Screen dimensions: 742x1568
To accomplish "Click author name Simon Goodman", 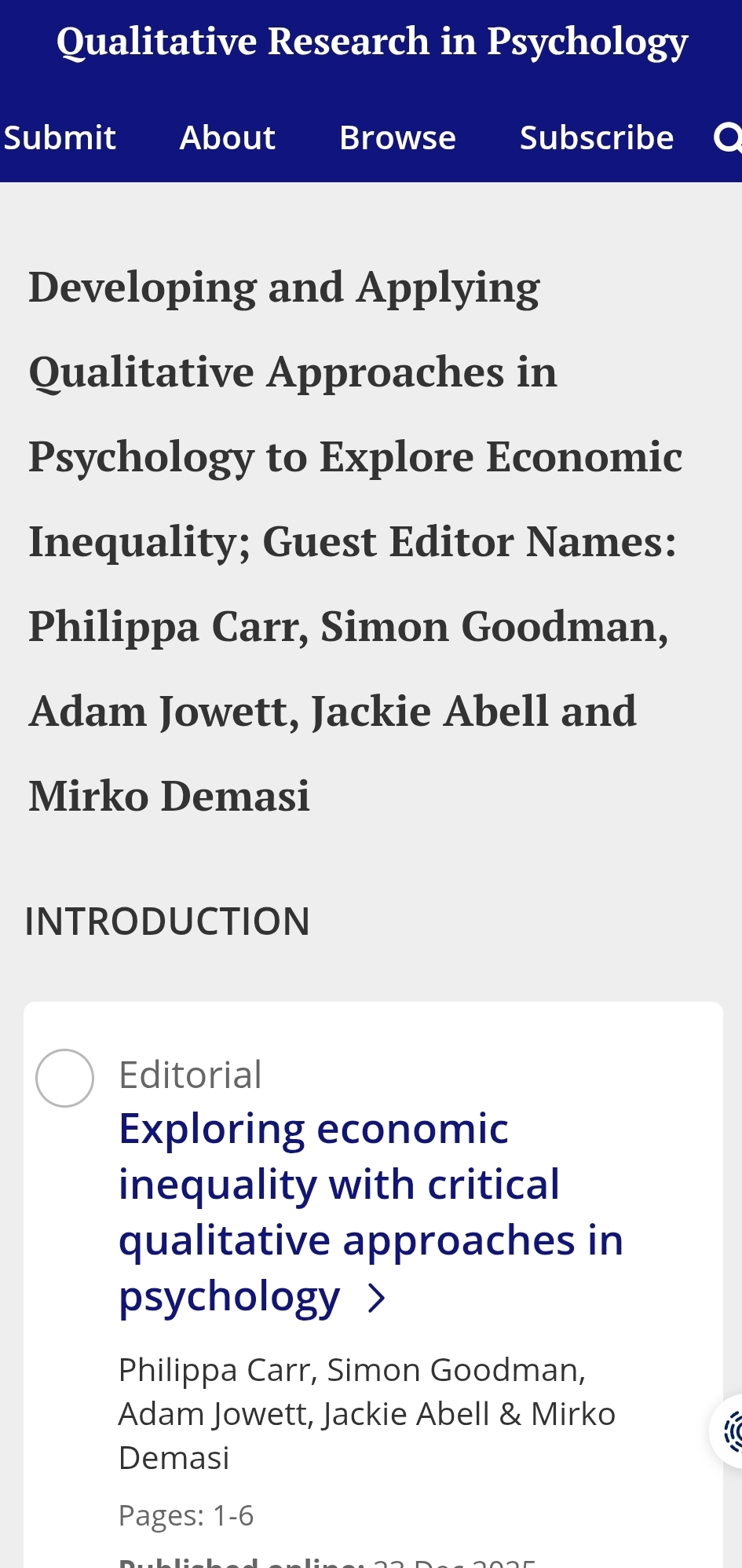I will [x=455, y=1370].
